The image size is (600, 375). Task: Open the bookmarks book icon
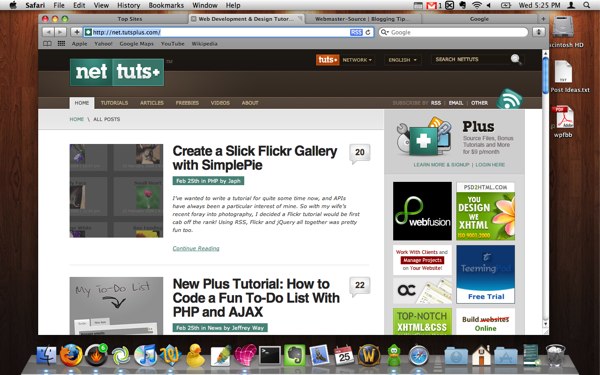[47, 44]
